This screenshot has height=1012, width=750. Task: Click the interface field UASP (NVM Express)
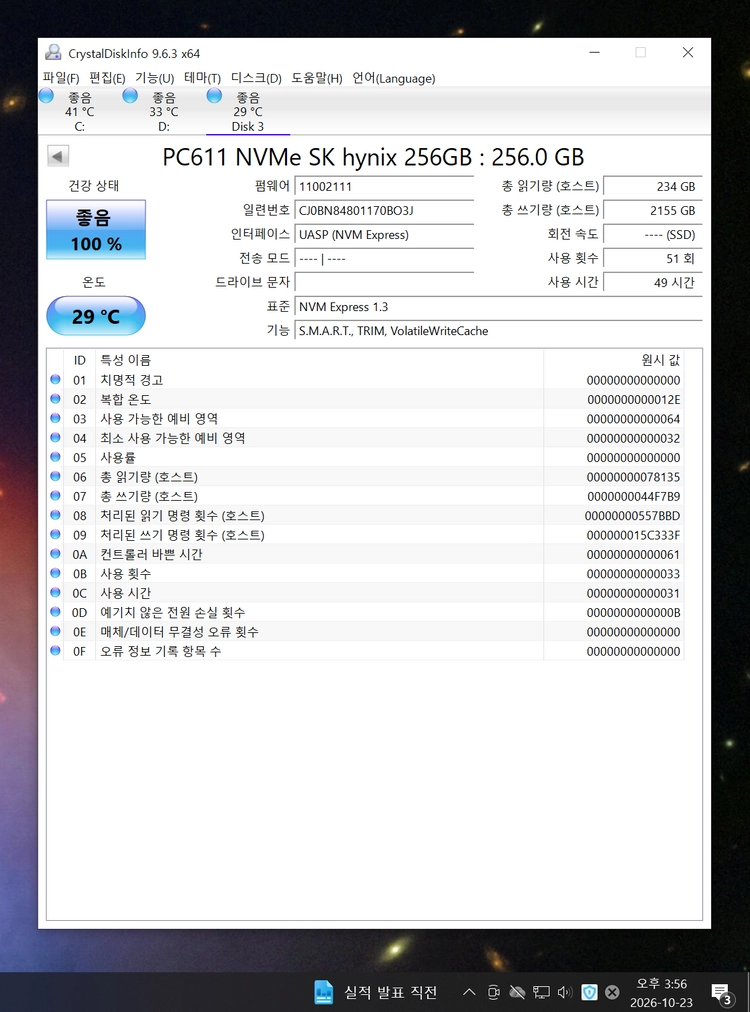coord(384,234)
